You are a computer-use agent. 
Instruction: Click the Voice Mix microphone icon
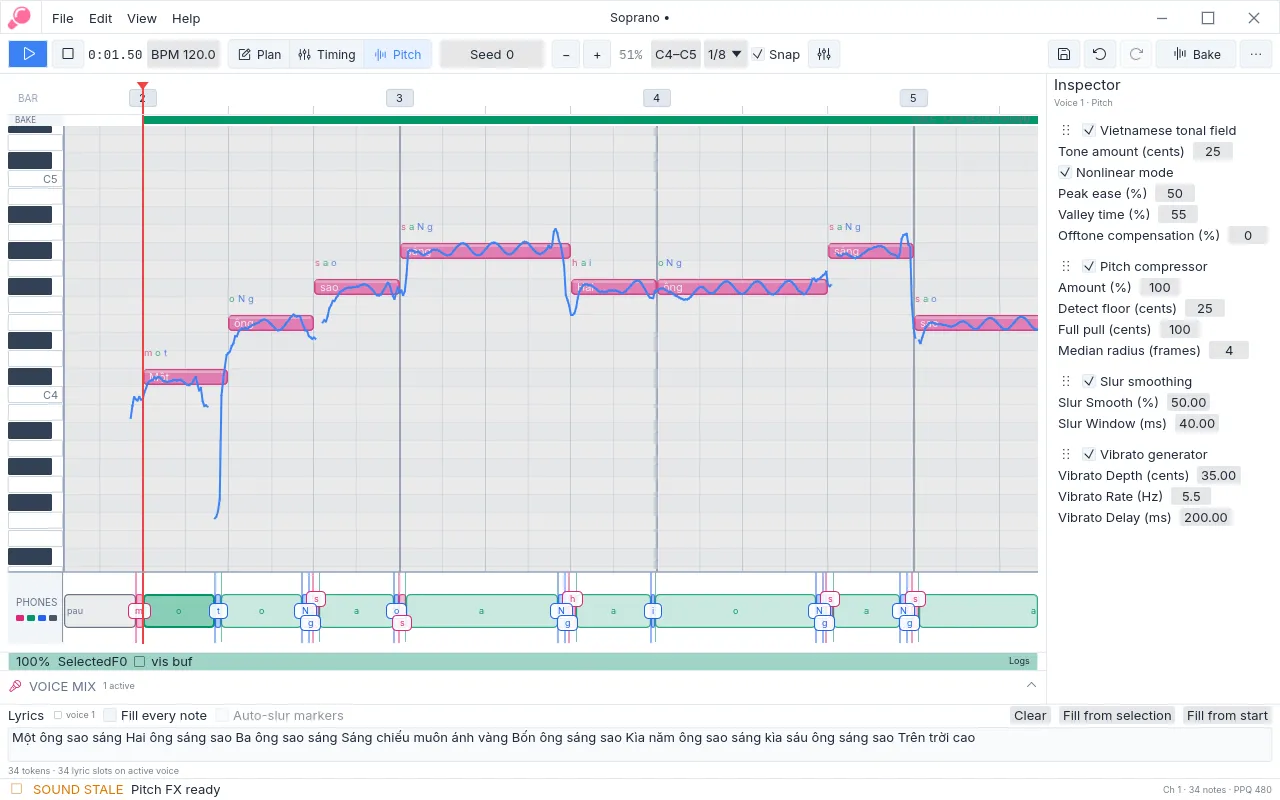click(15, 686)
